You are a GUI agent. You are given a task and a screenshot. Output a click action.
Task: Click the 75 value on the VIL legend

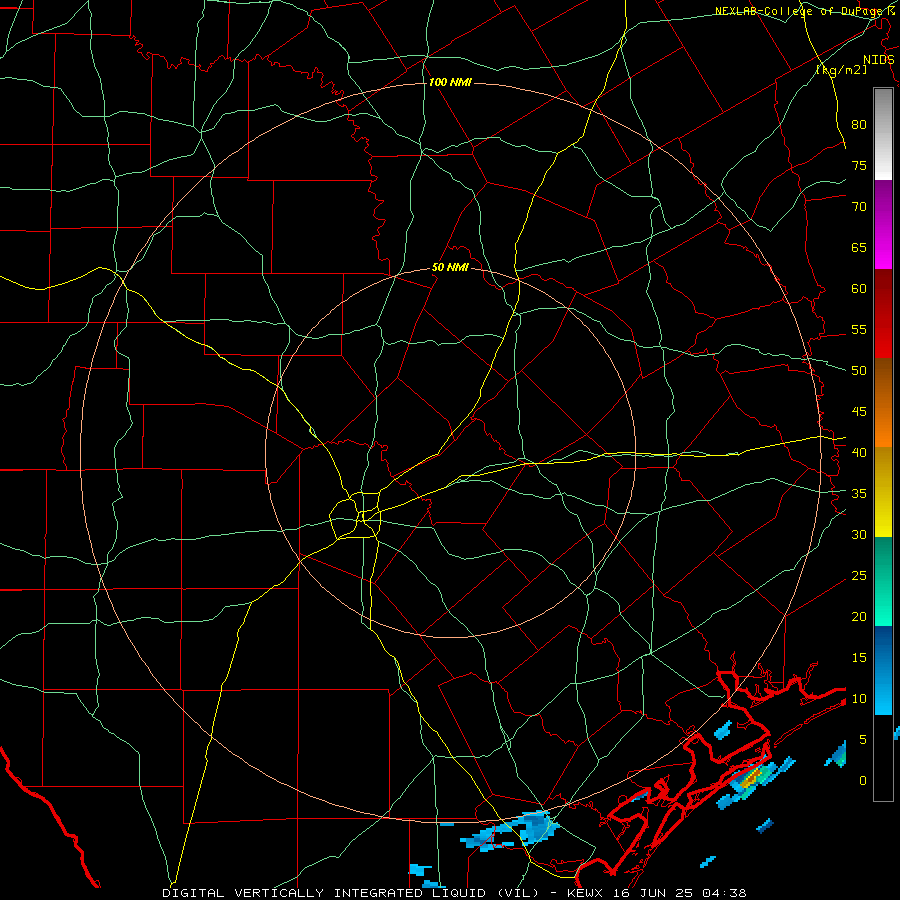pyautogui.click(x=859, y=165)
